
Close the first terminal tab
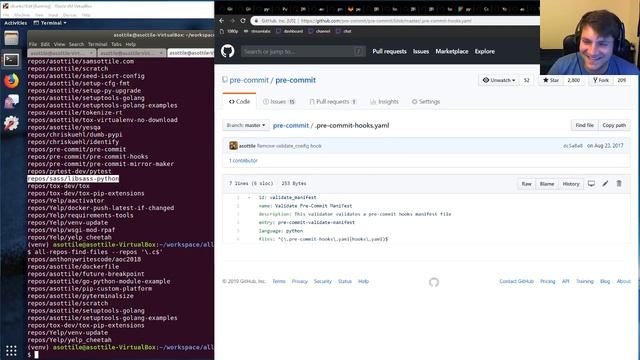[x=91, y=53]
